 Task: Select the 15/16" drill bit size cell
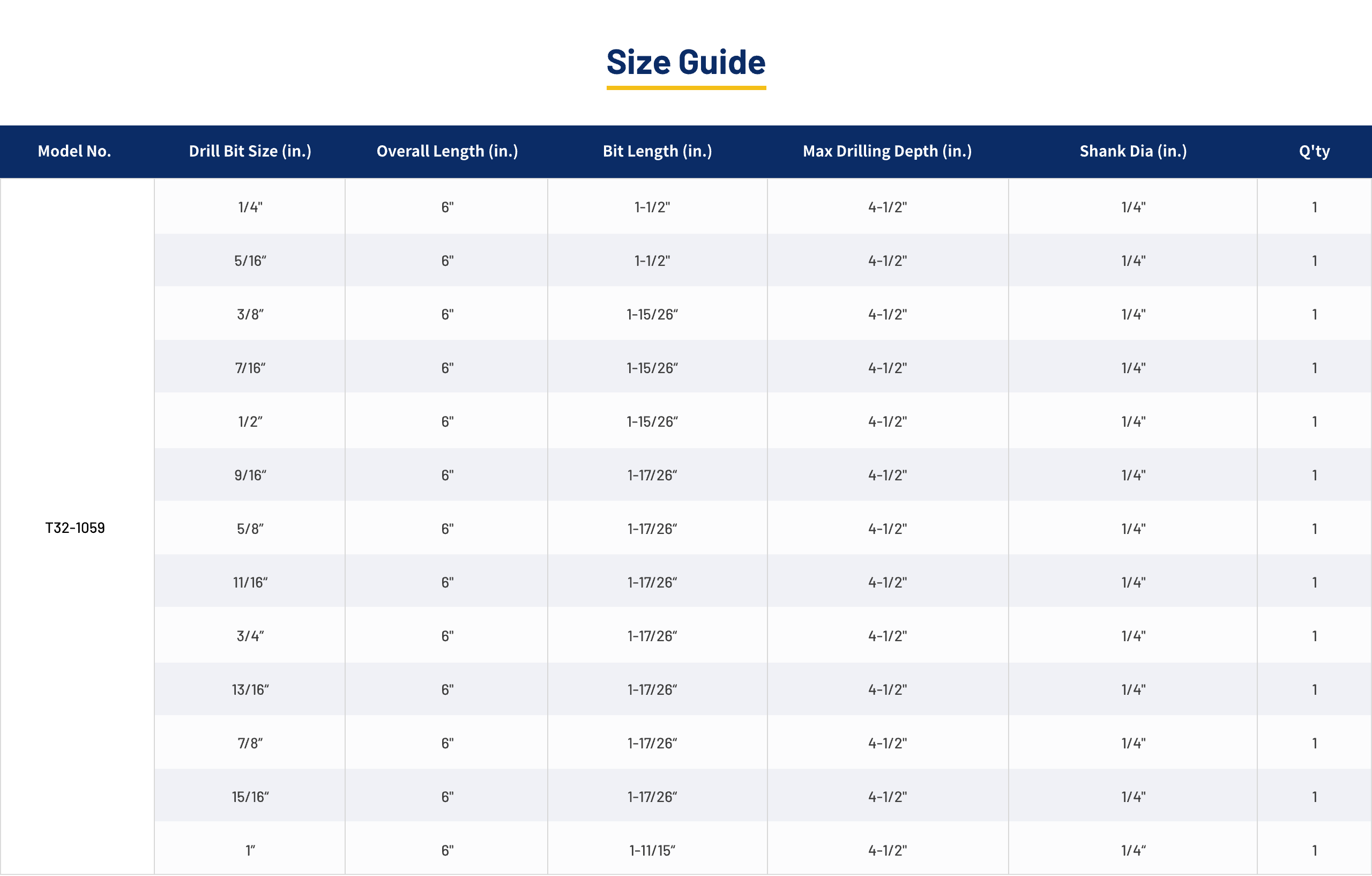250,797
